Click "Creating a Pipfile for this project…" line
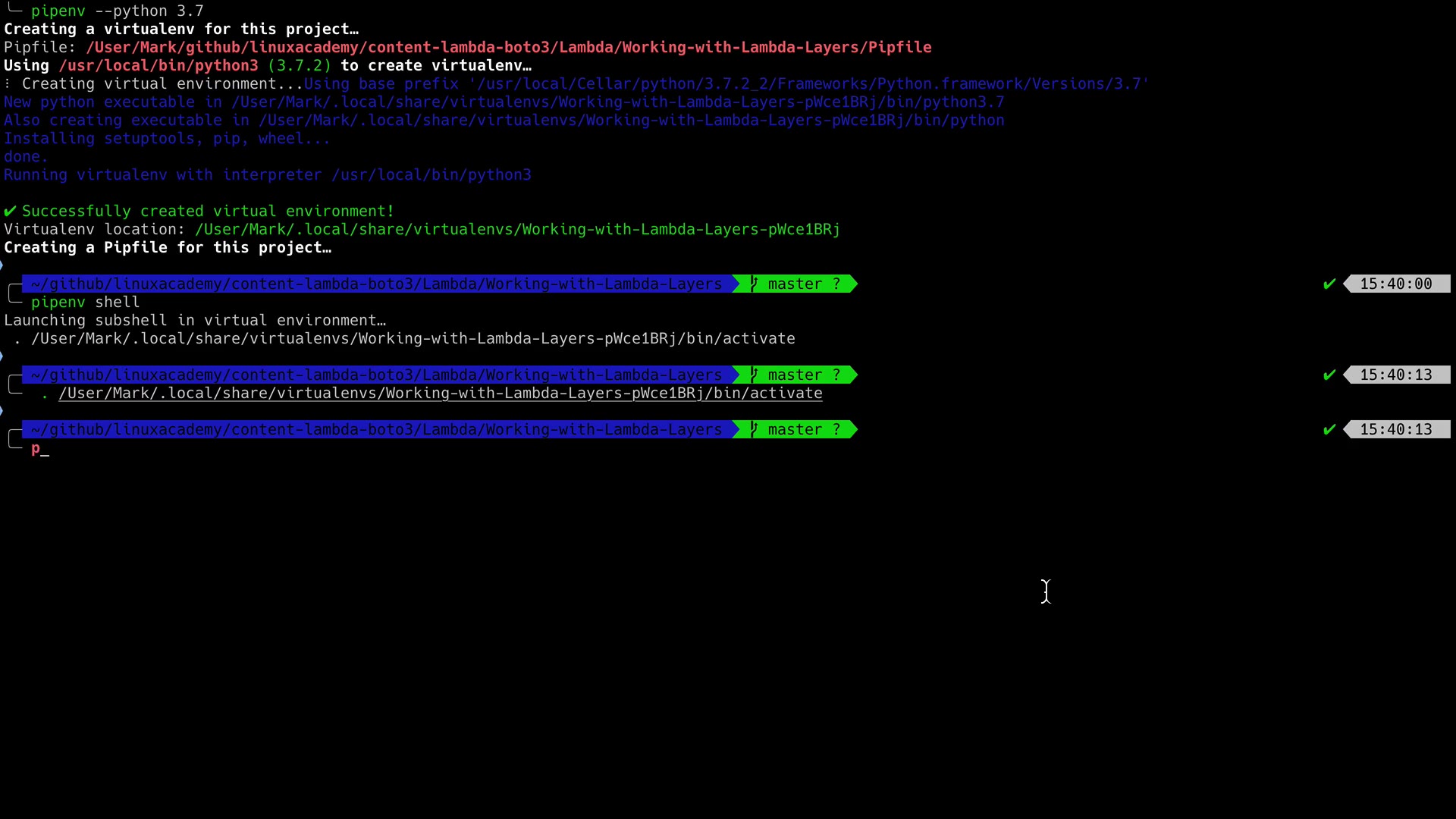Viewport: 1456px width, 819px height. (168, 248)
